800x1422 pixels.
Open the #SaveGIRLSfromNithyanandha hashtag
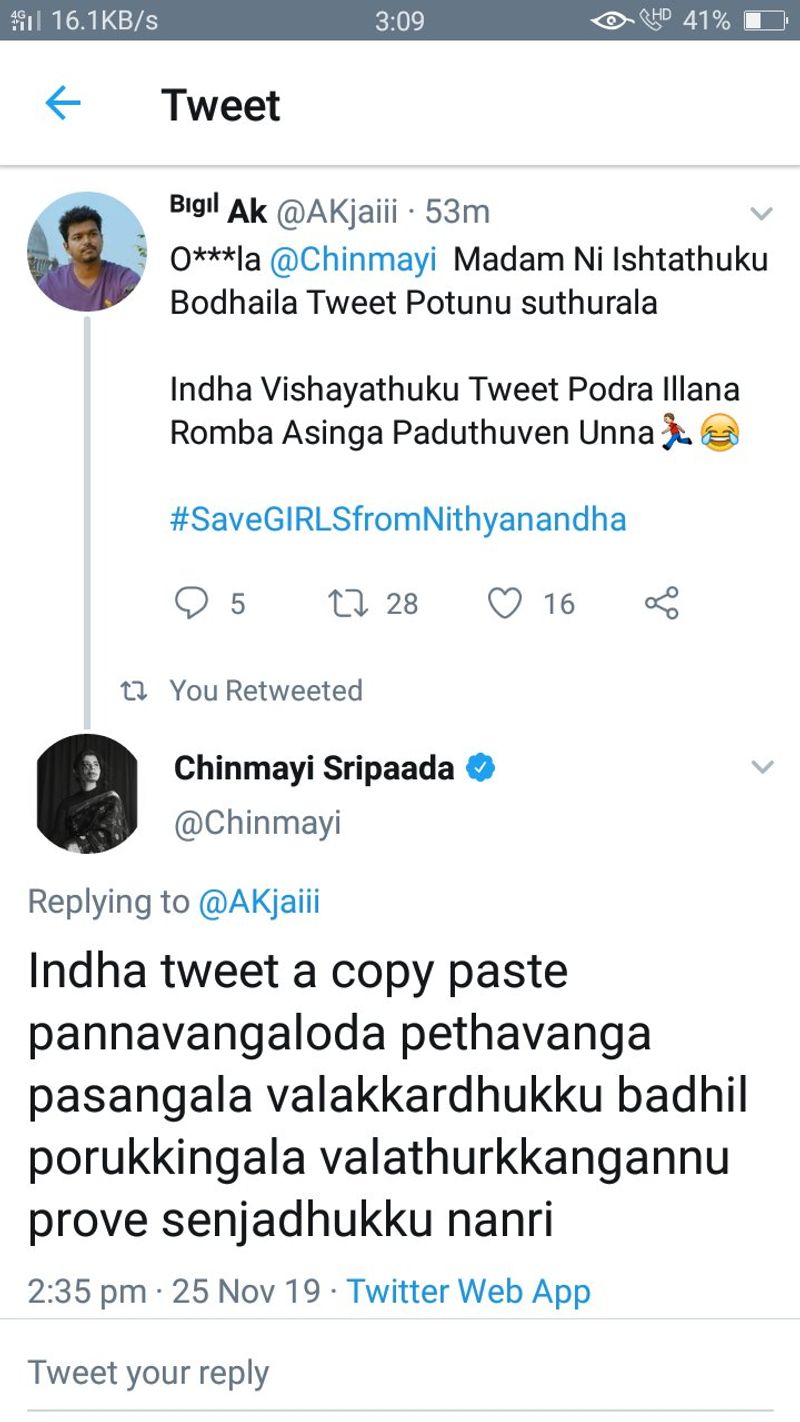tap(398, 520)
